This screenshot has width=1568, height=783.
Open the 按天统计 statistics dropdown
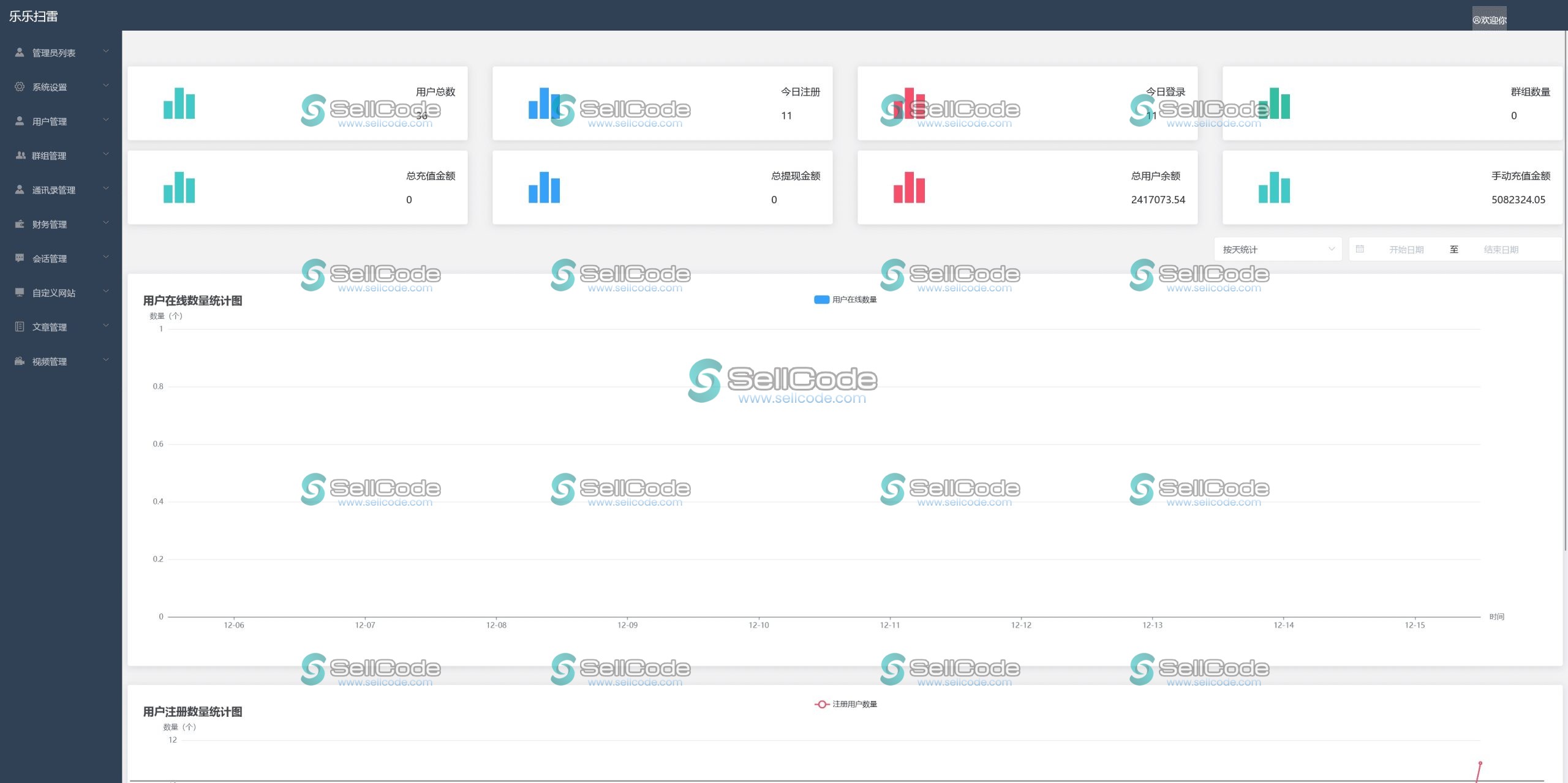click(1278, 249)
